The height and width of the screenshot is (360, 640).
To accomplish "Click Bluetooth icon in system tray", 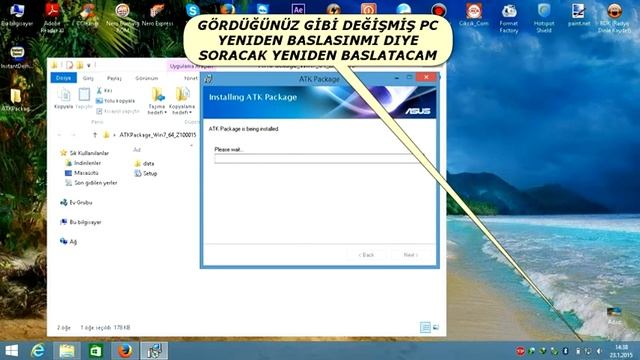I will [566, 351].
